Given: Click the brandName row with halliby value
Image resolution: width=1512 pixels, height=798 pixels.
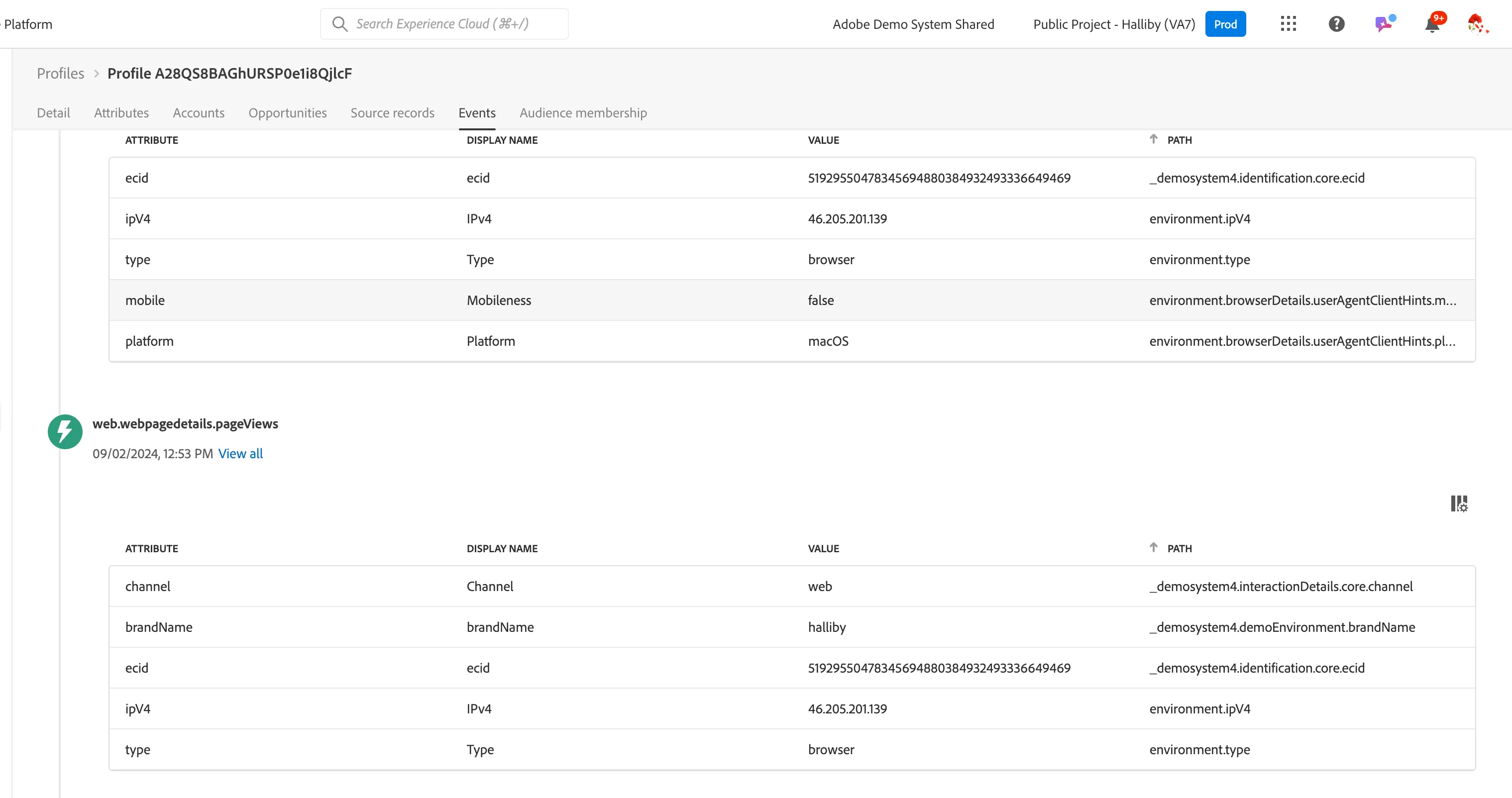Looking at the screenshot, I should 792,627.
